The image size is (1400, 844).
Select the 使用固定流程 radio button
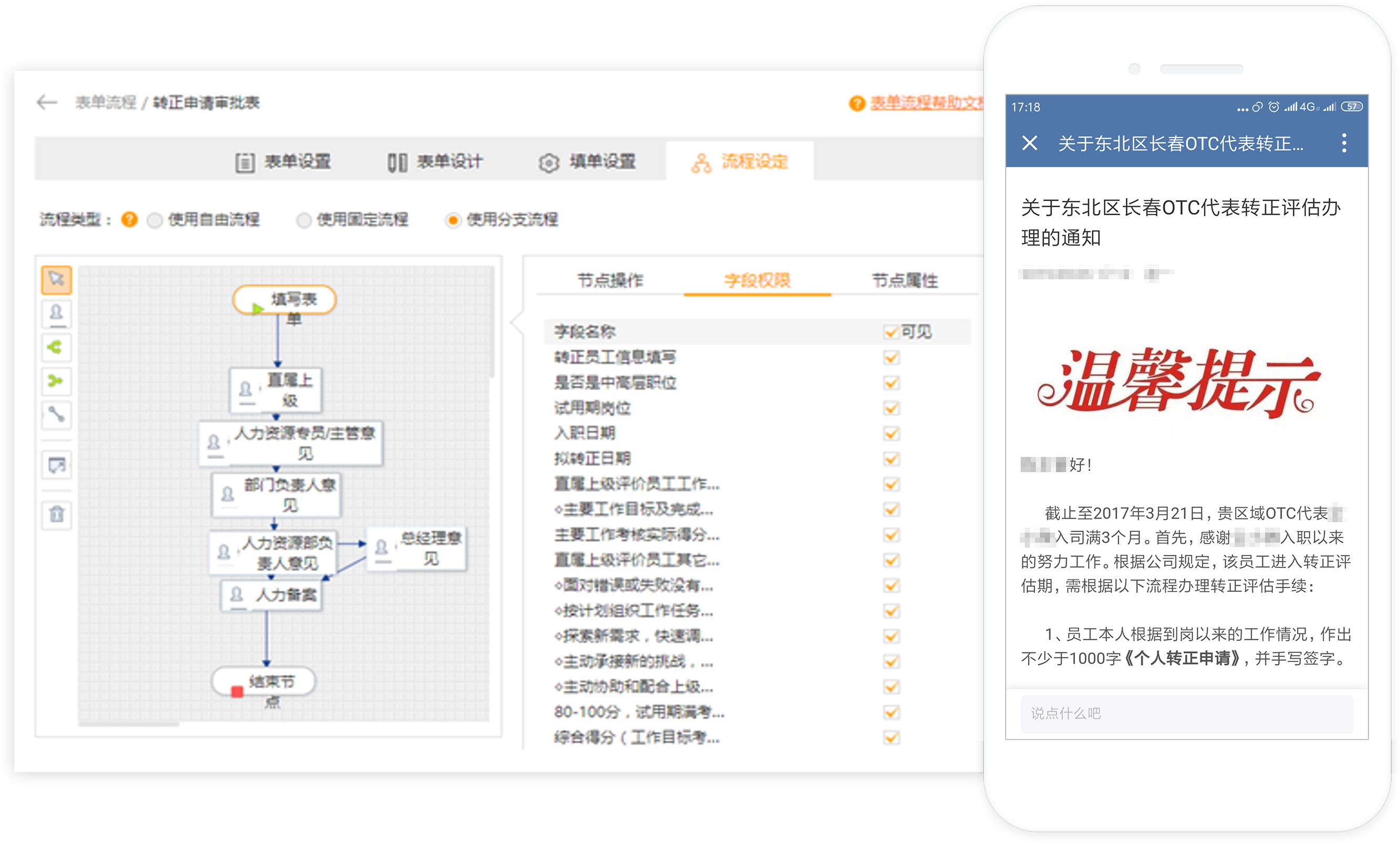click(x=304, y=220)
